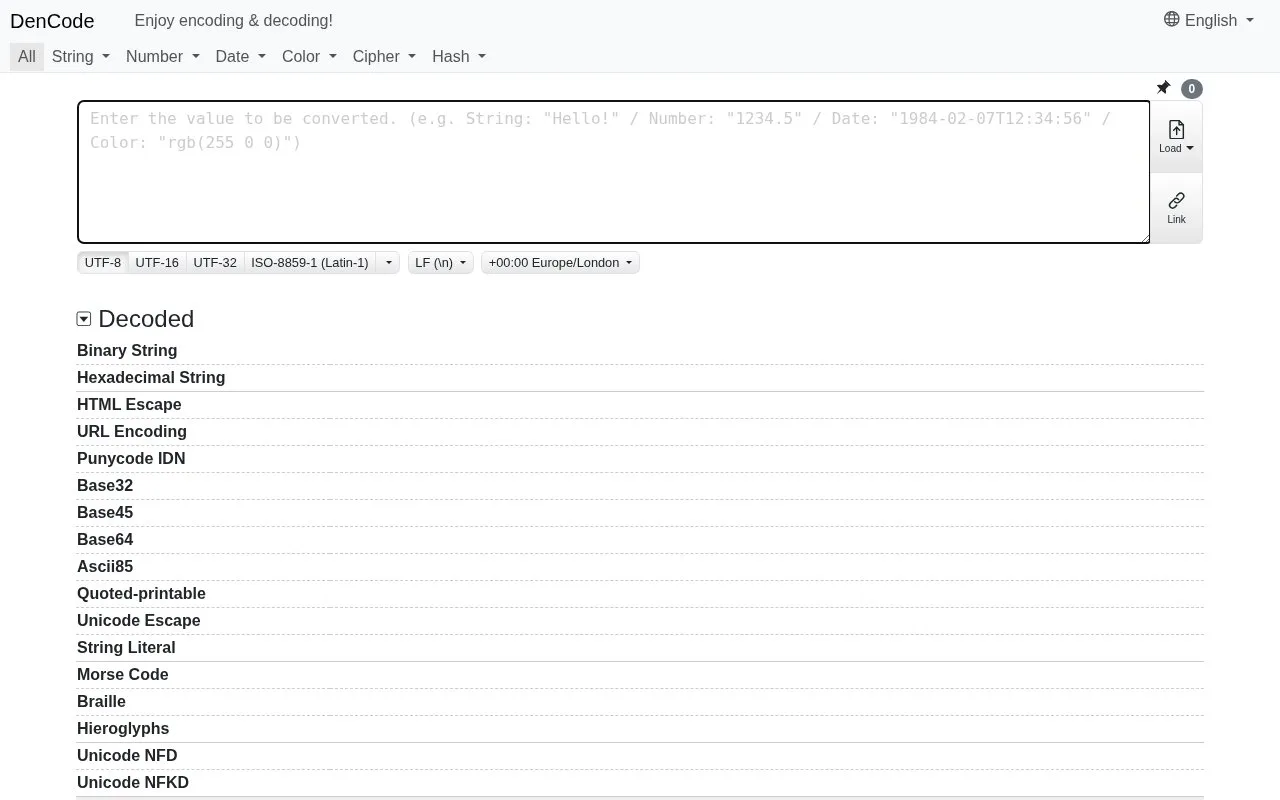Open the Cipher menu
This screenshot has height=800, width=1280.
pos(384,56)
